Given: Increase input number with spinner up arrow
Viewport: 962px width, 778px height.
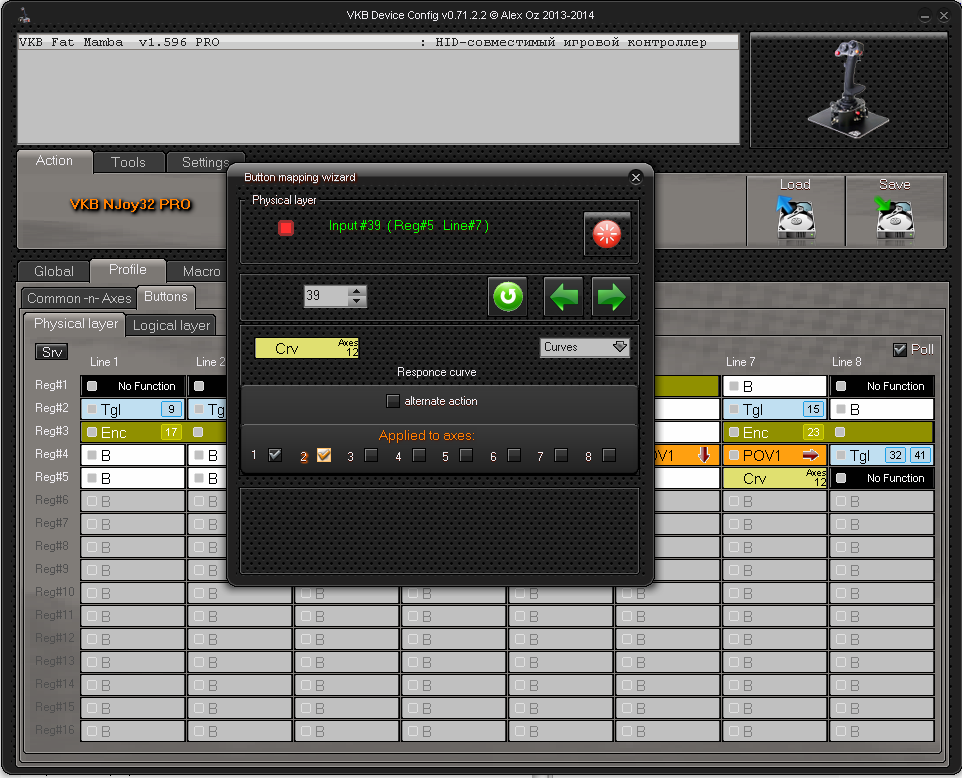Looking at the screenshot, I should [356, 291].
